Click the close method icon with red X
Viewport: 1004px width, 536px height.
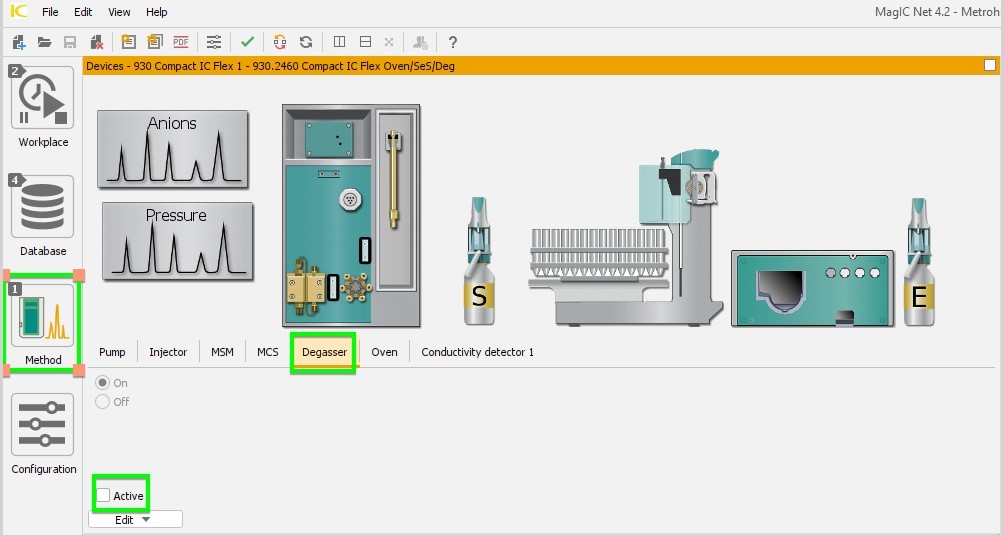coord(97,42)
